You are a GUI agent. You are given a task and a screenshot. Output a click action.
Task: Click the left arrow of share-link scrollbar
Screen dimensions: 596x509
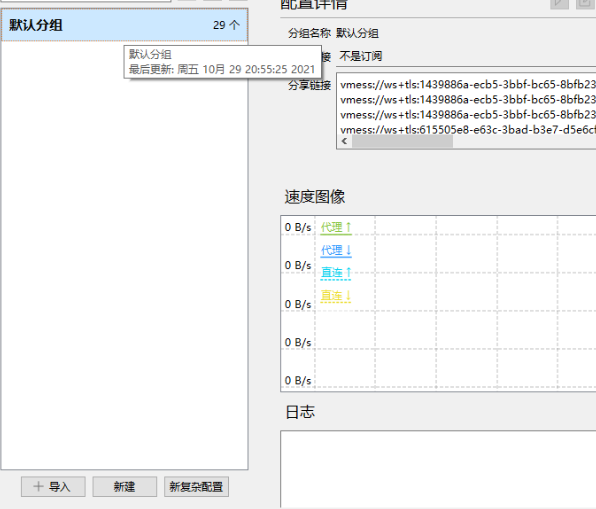(344, 141)
